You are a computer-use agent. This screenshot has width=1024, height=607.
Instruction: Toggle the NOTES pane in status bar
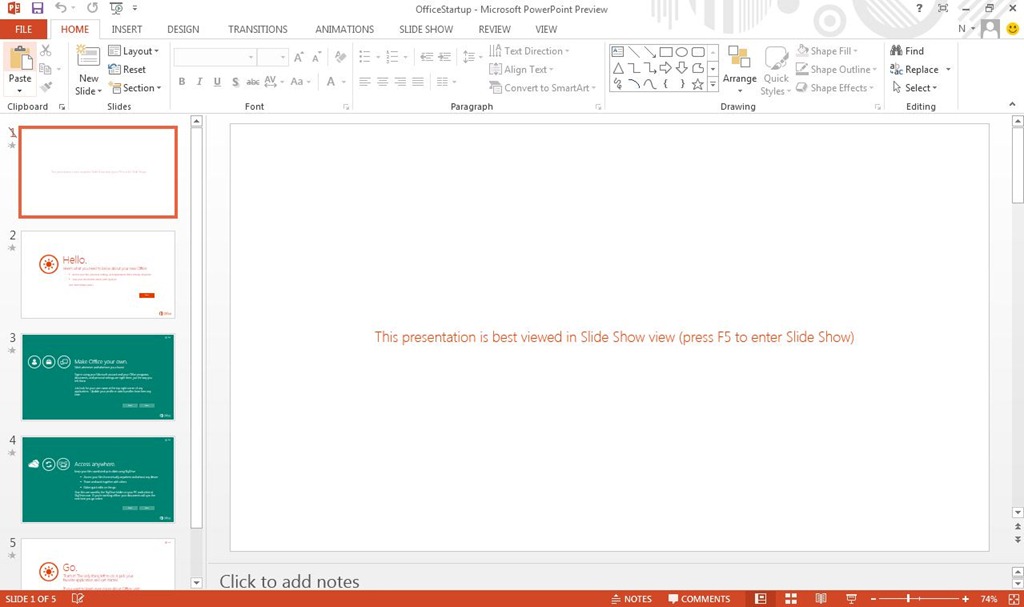632,599
